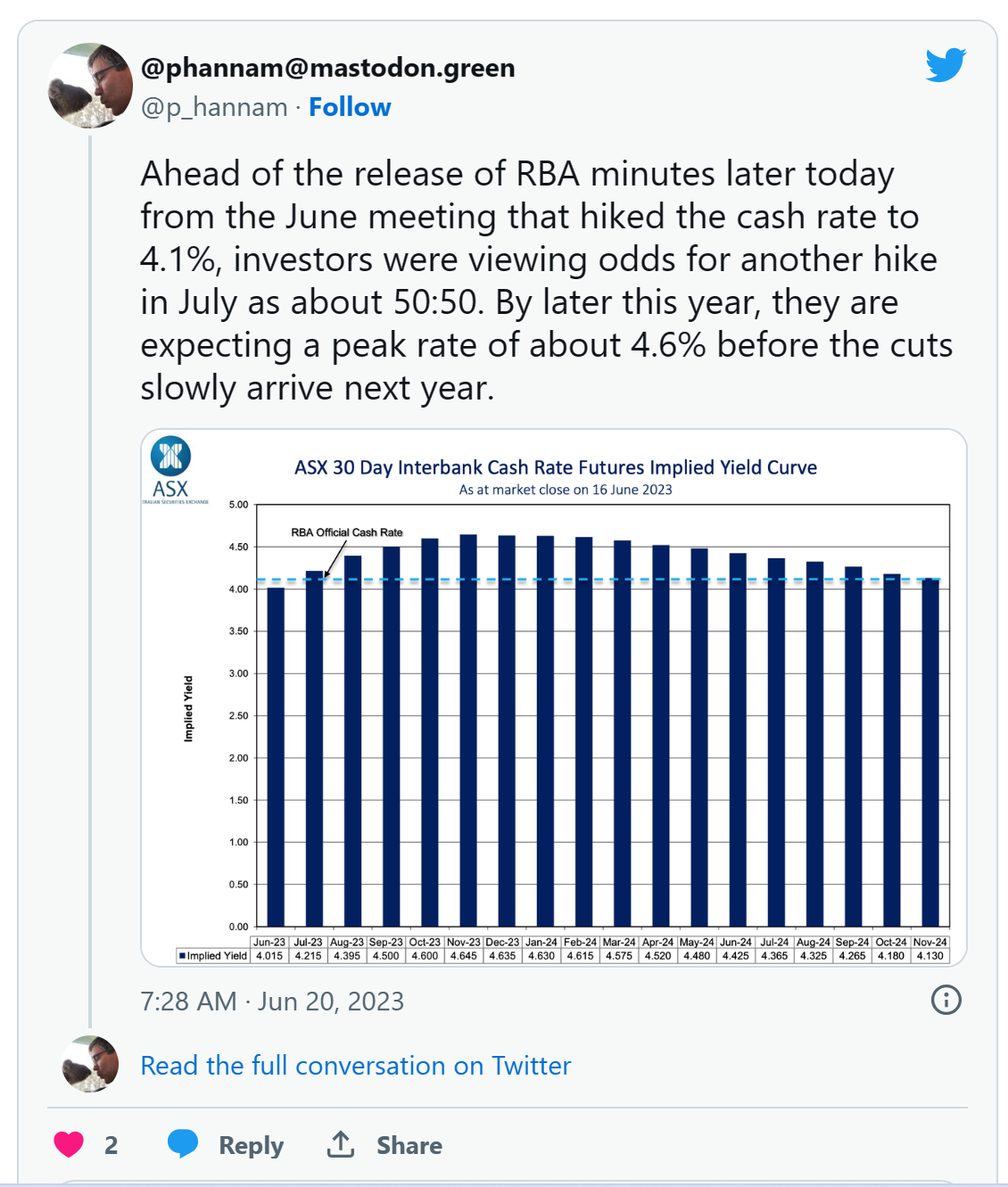Open the tweet timestamp 7:28 AM Jun 20, 2023
This screenshot has width=1008, height=1187.
click(272, 1002)
